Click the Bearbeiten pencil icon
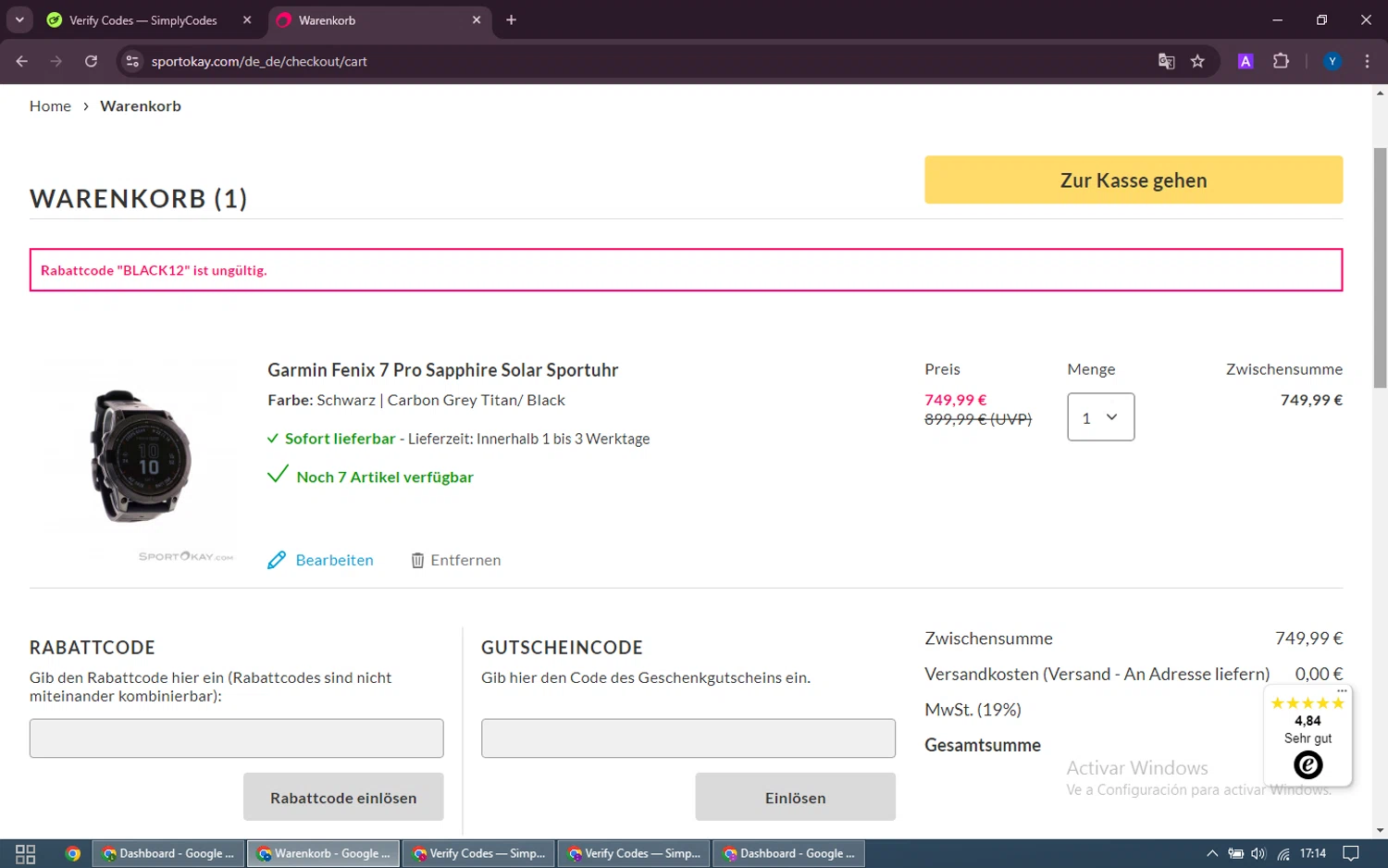 [x=277, y=560]
